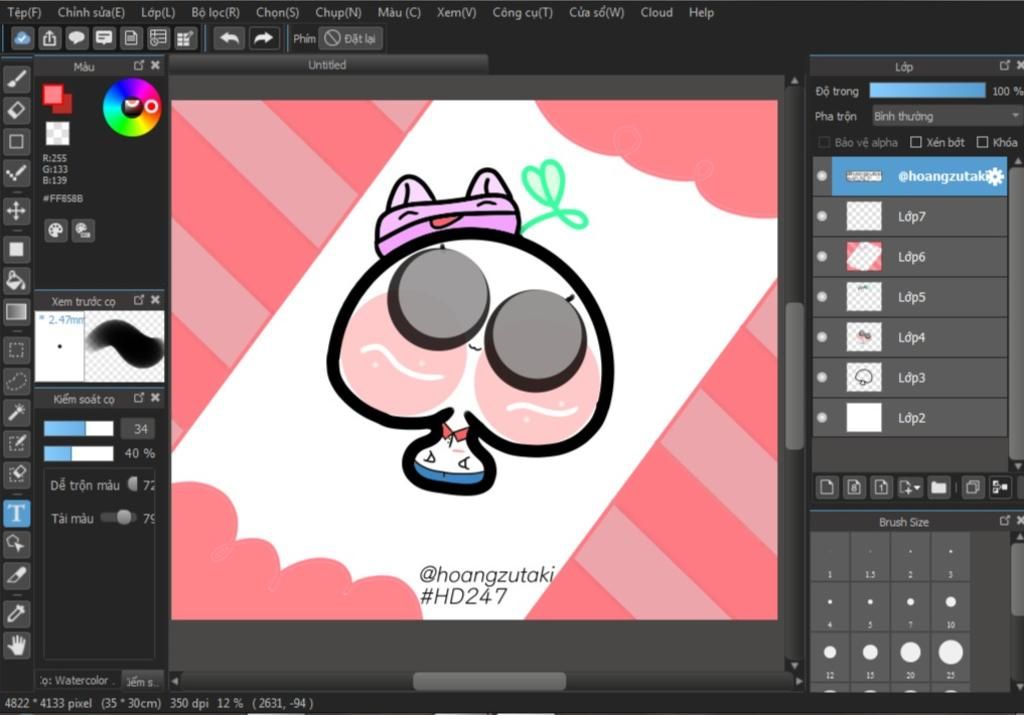Click the duplicate layer icon
Image resolution: width=1024 pixels, height=715 pixels.
[x=972, y=487]
